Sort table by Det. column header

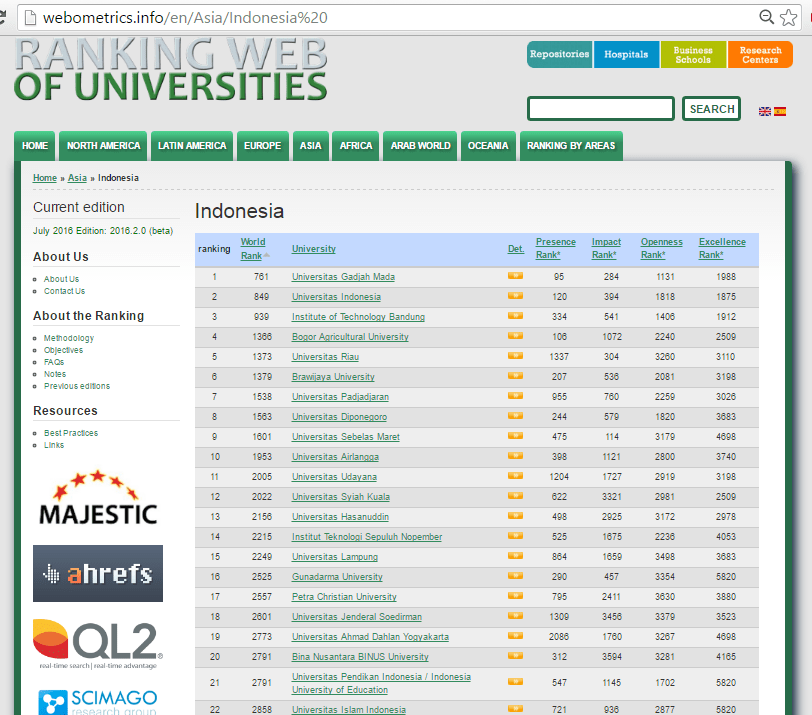(x=516, y=249)
